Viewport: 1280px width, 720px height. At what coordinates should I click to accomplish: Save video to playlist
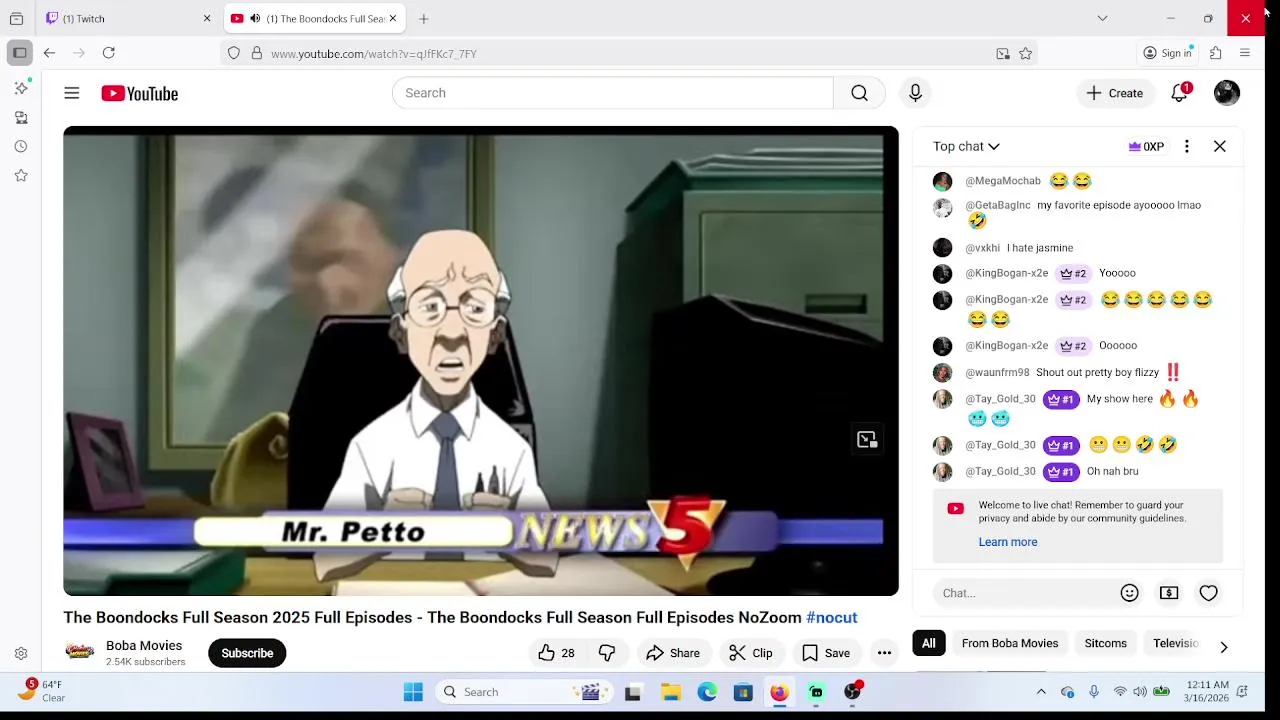point(826,653)
